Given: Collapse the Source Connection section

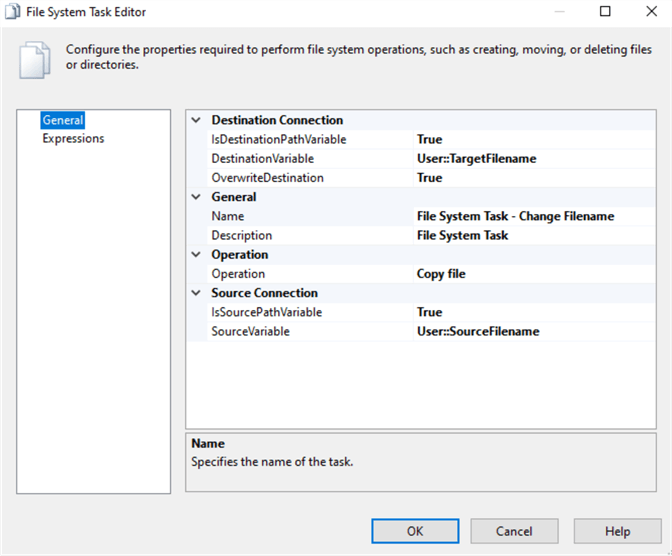Looking at the screenshot, I should pos(195,293).
